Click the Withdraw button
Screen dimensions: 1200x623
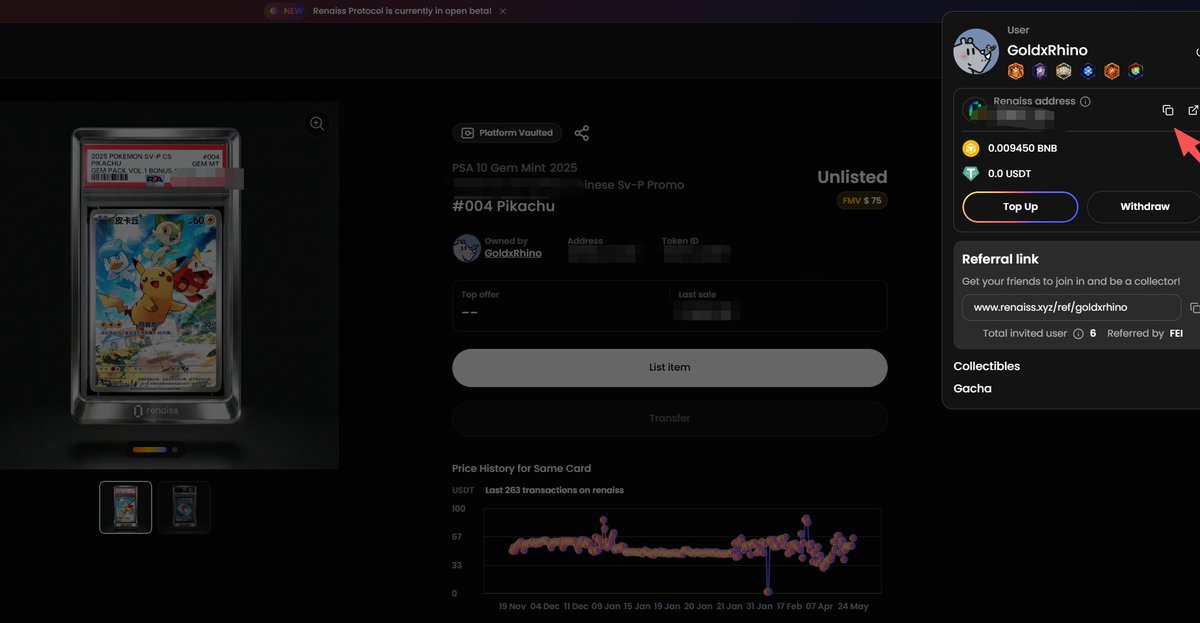[x=1144, y=207]
